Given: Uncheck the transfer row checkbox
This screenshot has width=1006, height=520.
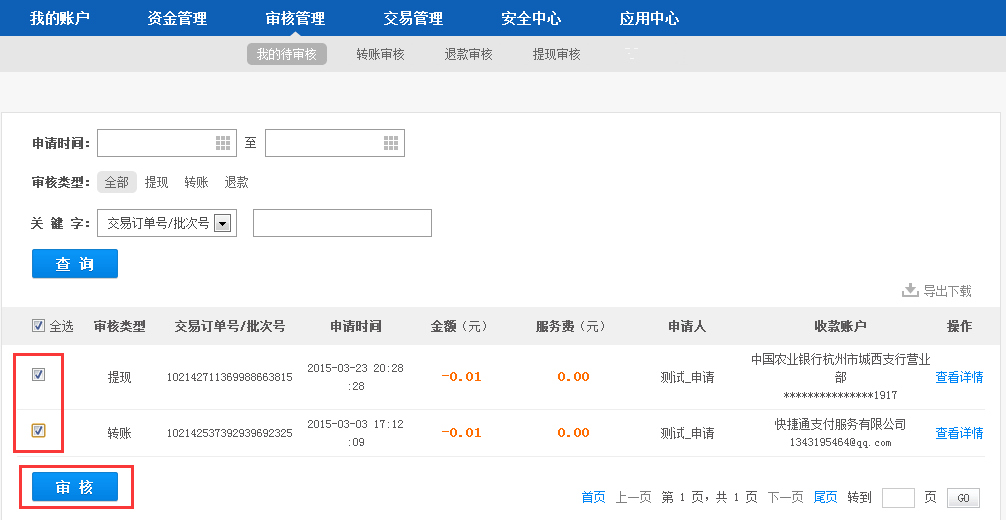Looking at the screenshot, I should tap(39, 431).
